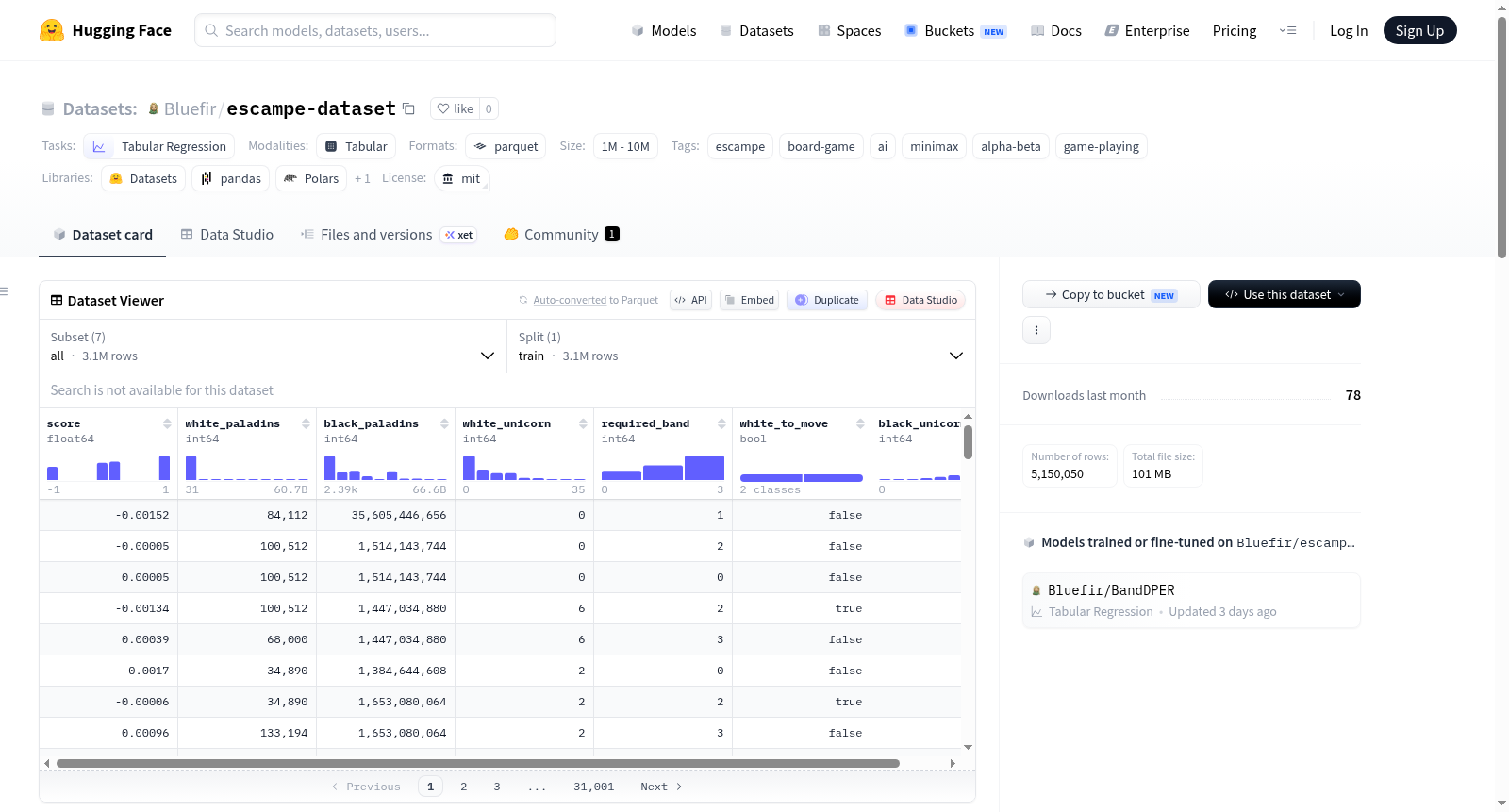The width and height of the screenshot is (1509, 812).
Task: Click the mit license tag
Action: 462,178
